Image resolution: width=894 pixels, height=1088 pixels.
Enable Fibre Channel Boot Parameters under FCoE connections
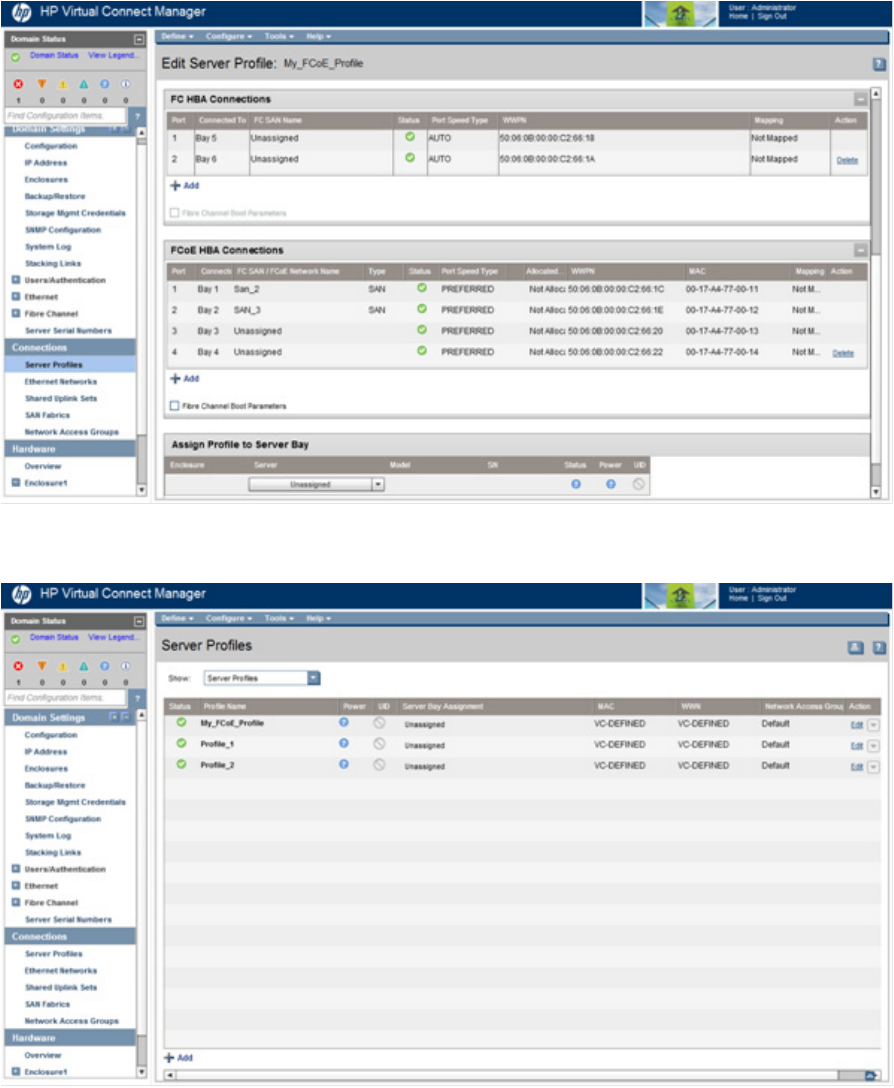(175, 406)
